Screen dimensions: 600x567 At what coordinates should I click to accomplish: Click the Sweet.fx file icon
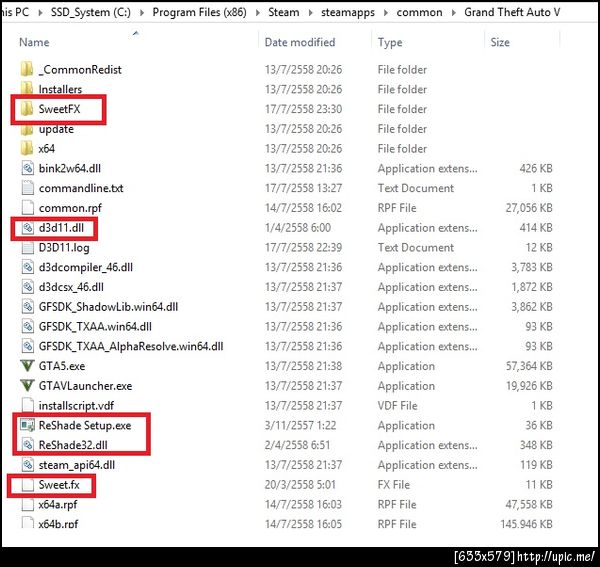pyautogui.click(x=28, y=485)
